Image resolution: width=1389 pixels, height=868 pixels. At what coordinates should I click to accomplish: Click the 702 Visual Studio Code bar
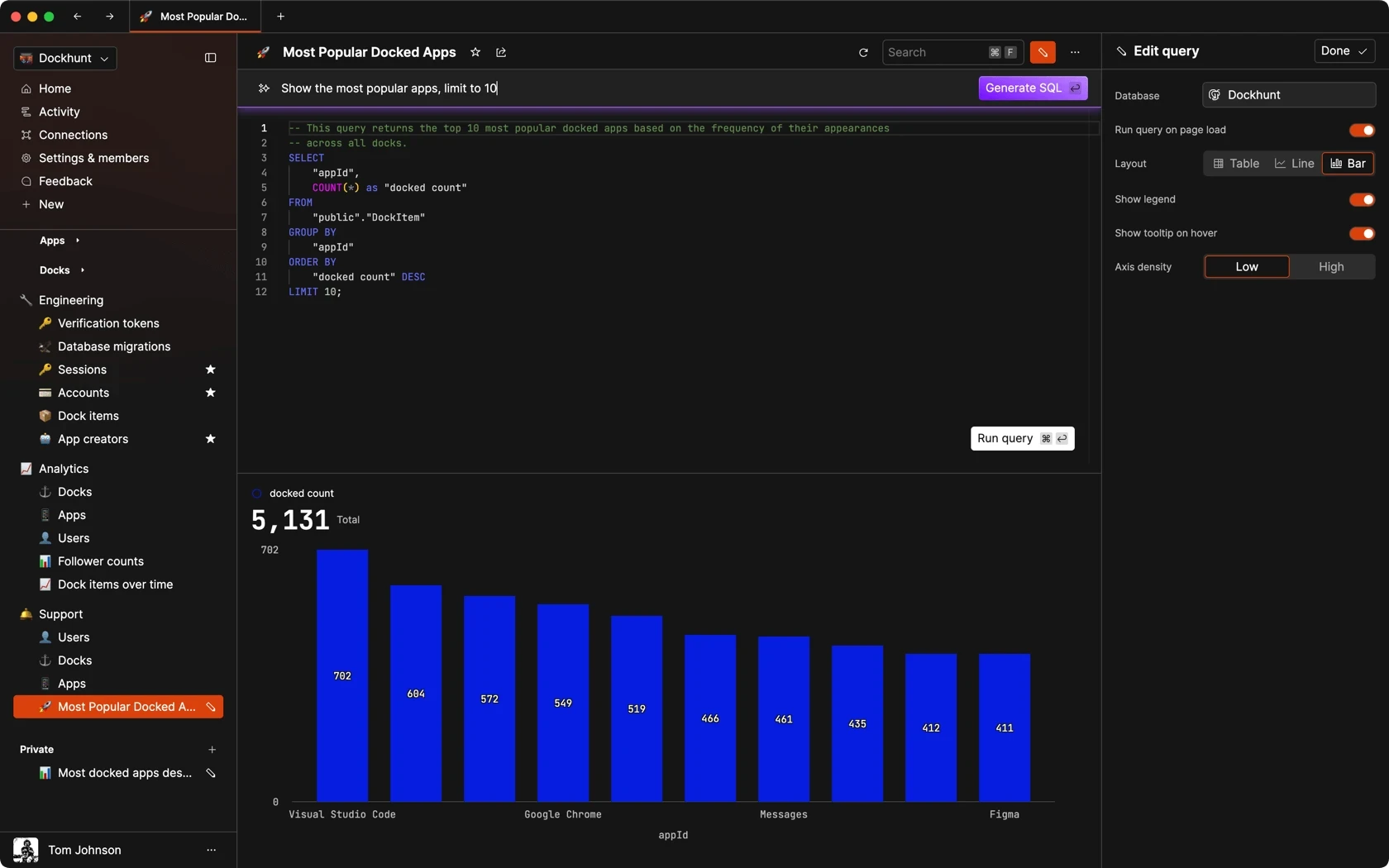click(x=342, y=675)
